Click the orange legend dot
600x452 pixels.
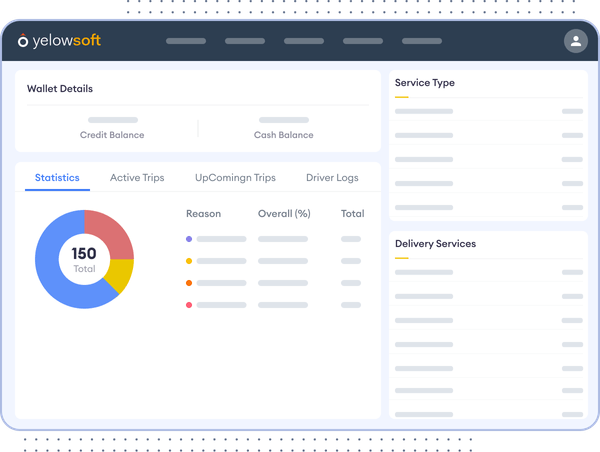189,283
